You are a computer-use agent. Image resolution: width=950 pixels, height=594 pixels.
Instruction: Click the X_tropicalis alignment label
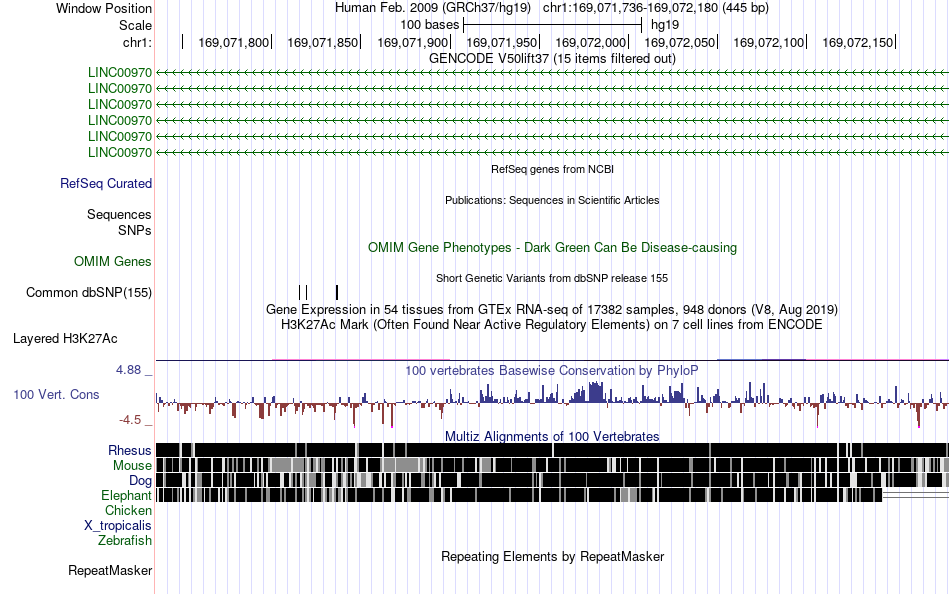click(118, 526)
